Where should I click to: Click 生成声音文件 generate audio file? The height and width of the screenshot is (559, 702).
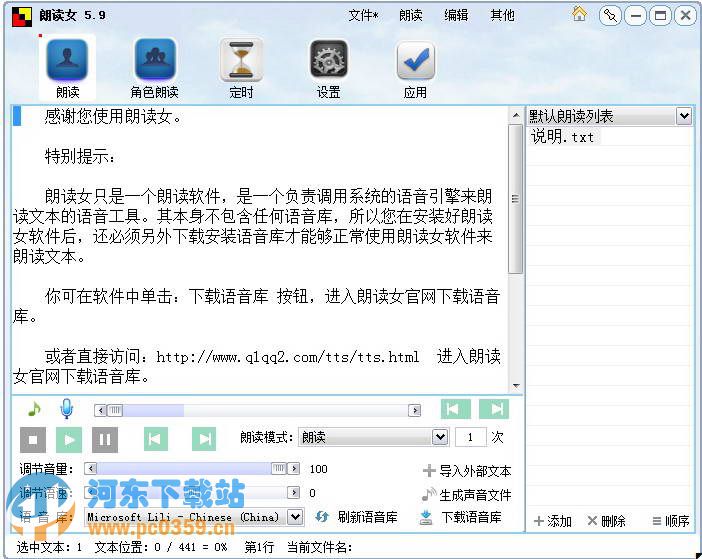[467, 495]
